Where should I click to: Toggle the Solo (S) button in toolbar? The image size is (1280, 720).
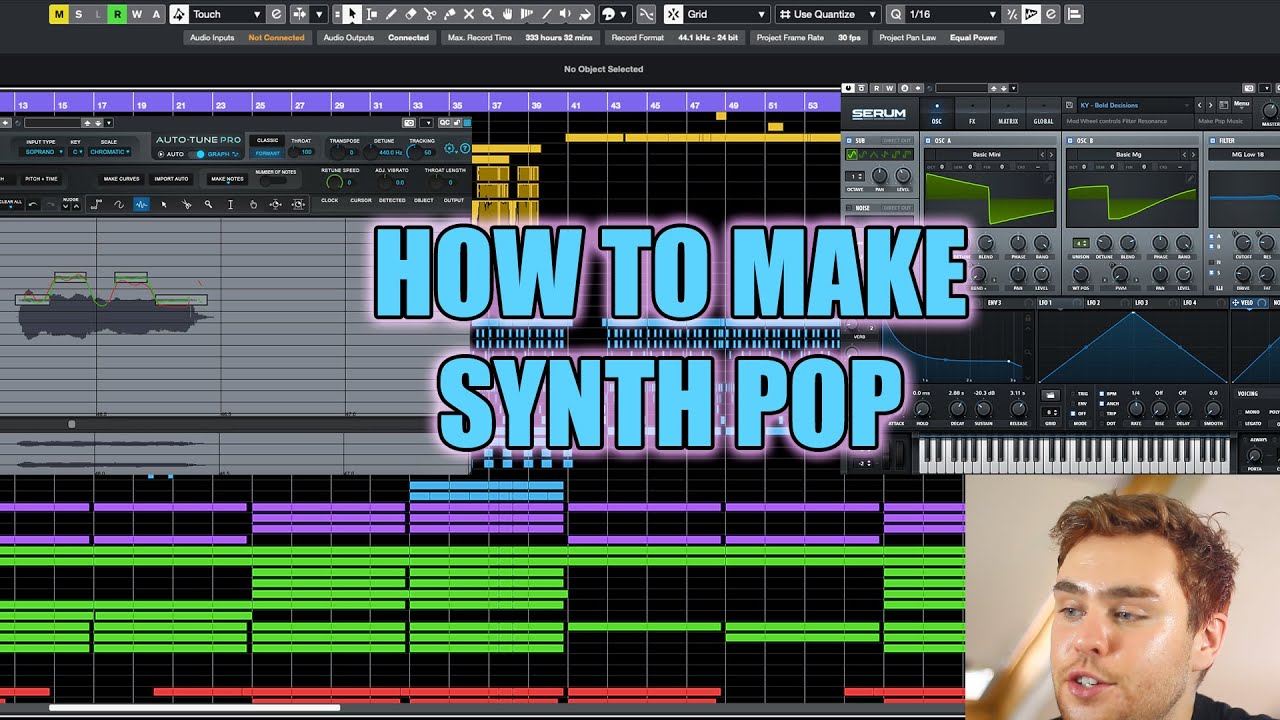coord(78,14)
